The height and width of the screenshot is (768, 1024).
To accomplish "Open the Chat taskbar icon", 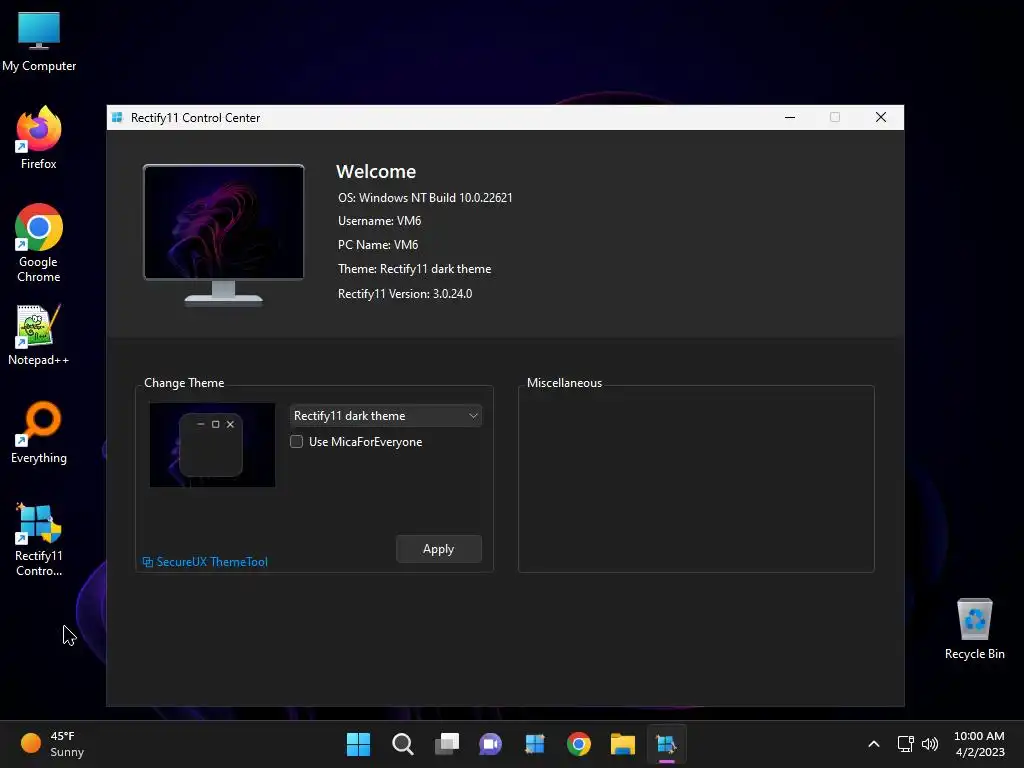I will [490, 744].
